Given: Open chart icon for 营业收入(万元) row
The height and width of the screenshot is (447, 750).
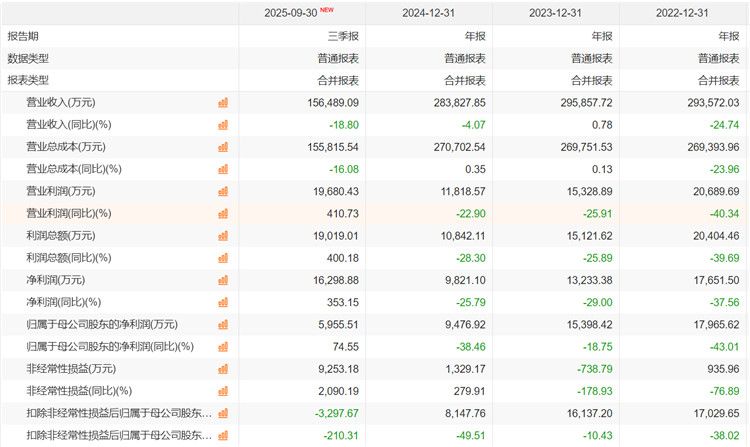Looking at the screenshot, I should click(224, 102).
